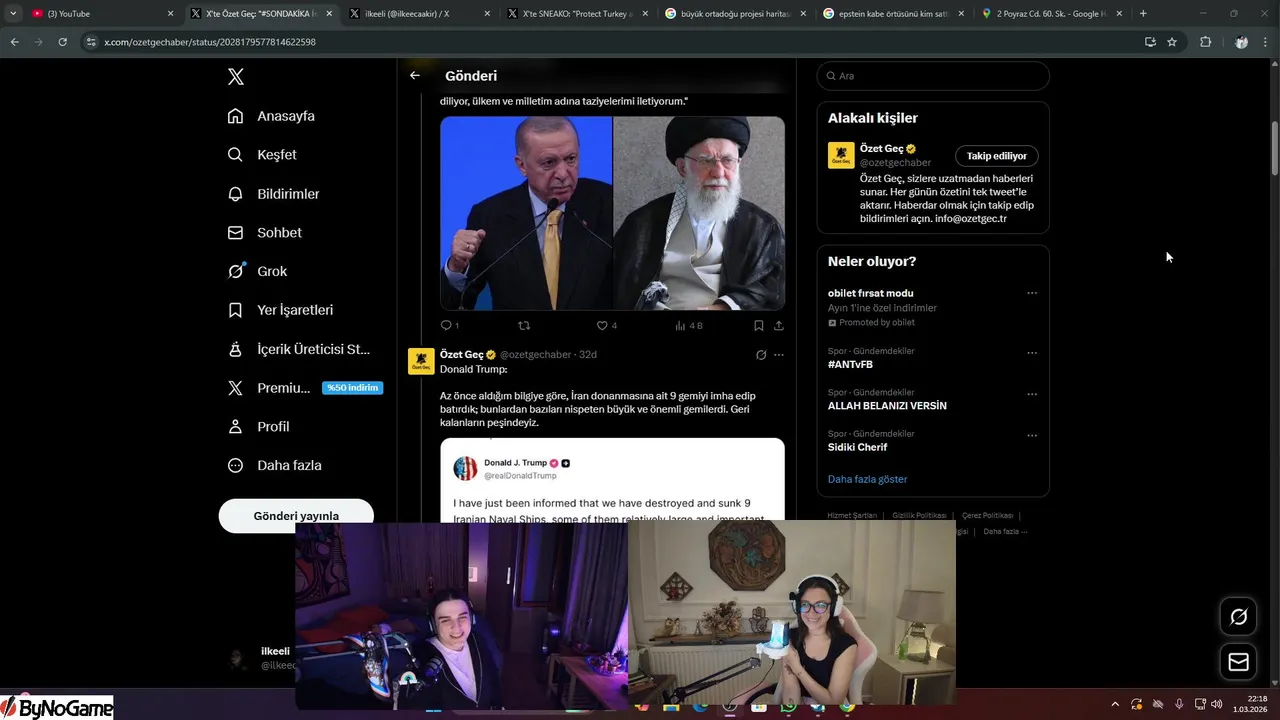This screenshot has width=1280, height=720.
Task: Click the Gönderi yayınla button
Action: 296,516
